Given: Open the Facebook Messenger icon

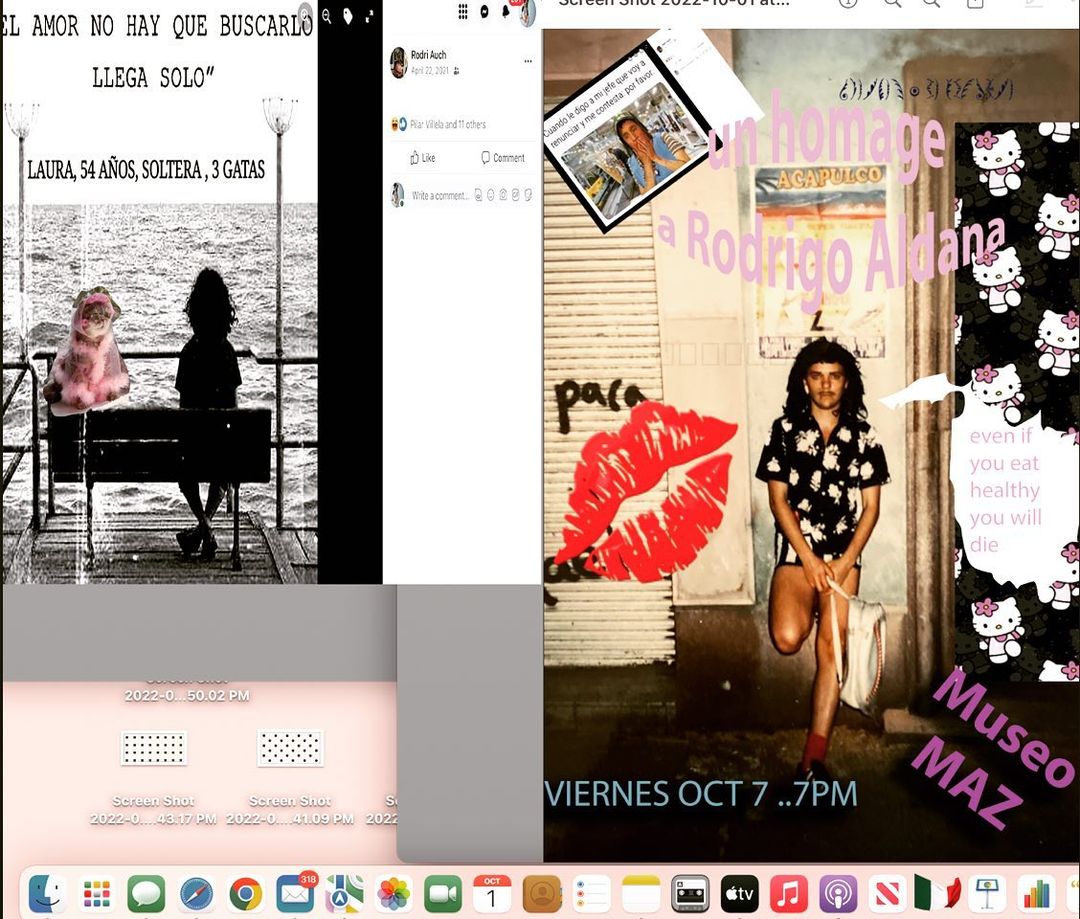Looking at the screenshot, I should 485,11.
